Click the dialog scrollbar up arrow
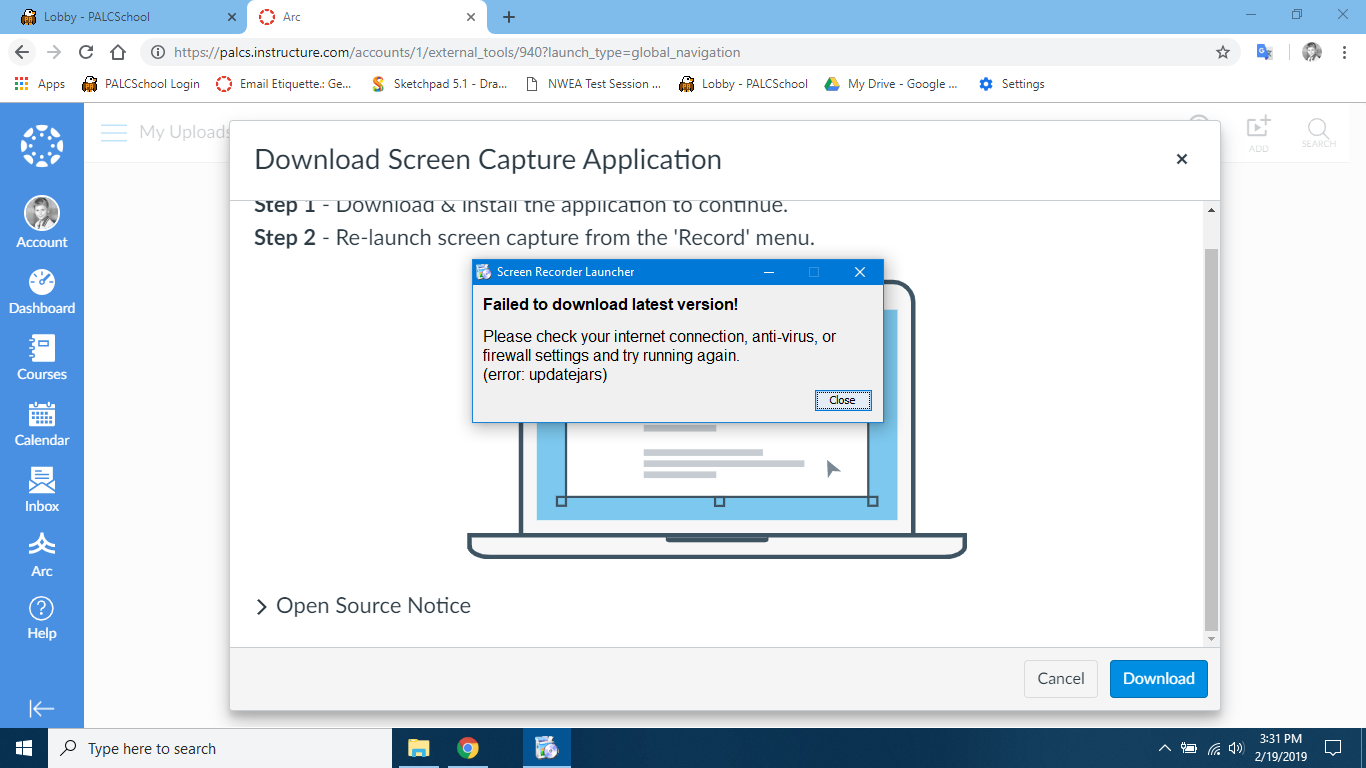 [x=1212, y=210]
